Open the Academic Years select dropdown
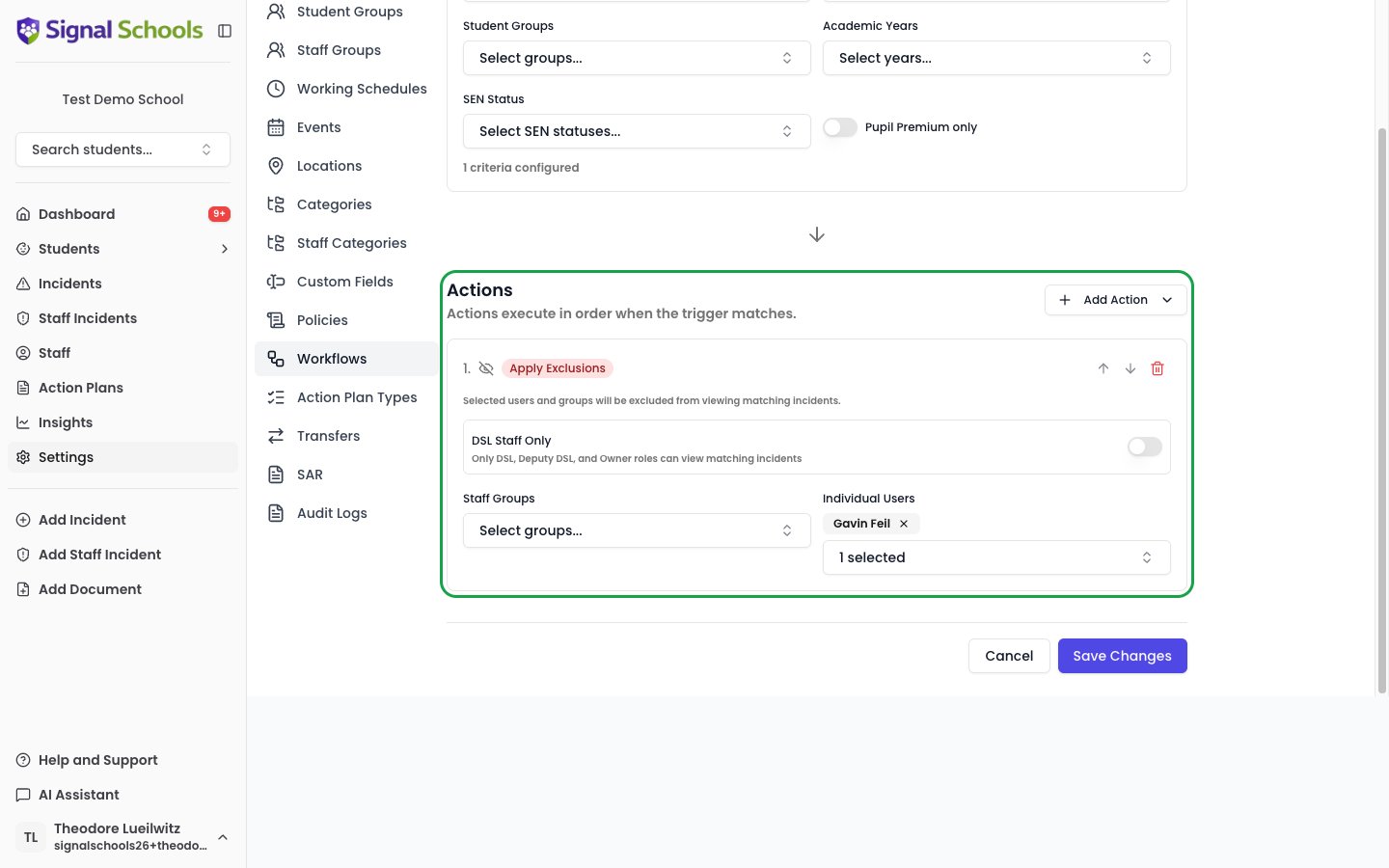1389x868 pixels. (x=996, y=58)
